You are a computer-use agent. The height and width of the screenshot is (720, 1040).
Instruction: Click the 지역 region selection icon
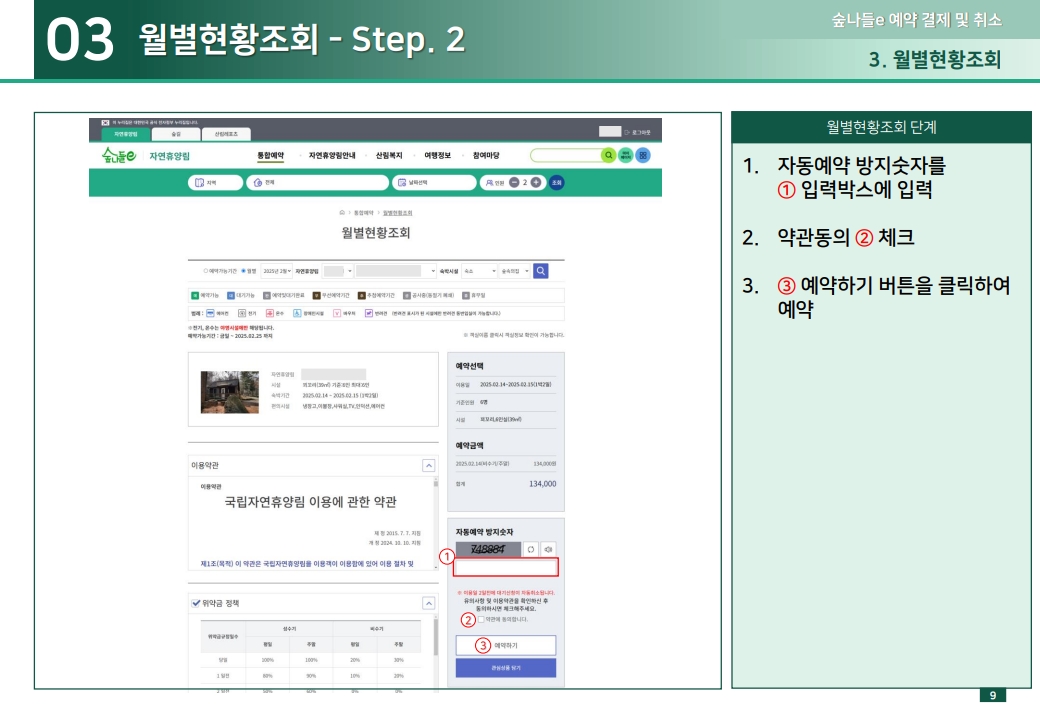click(200, 183)
